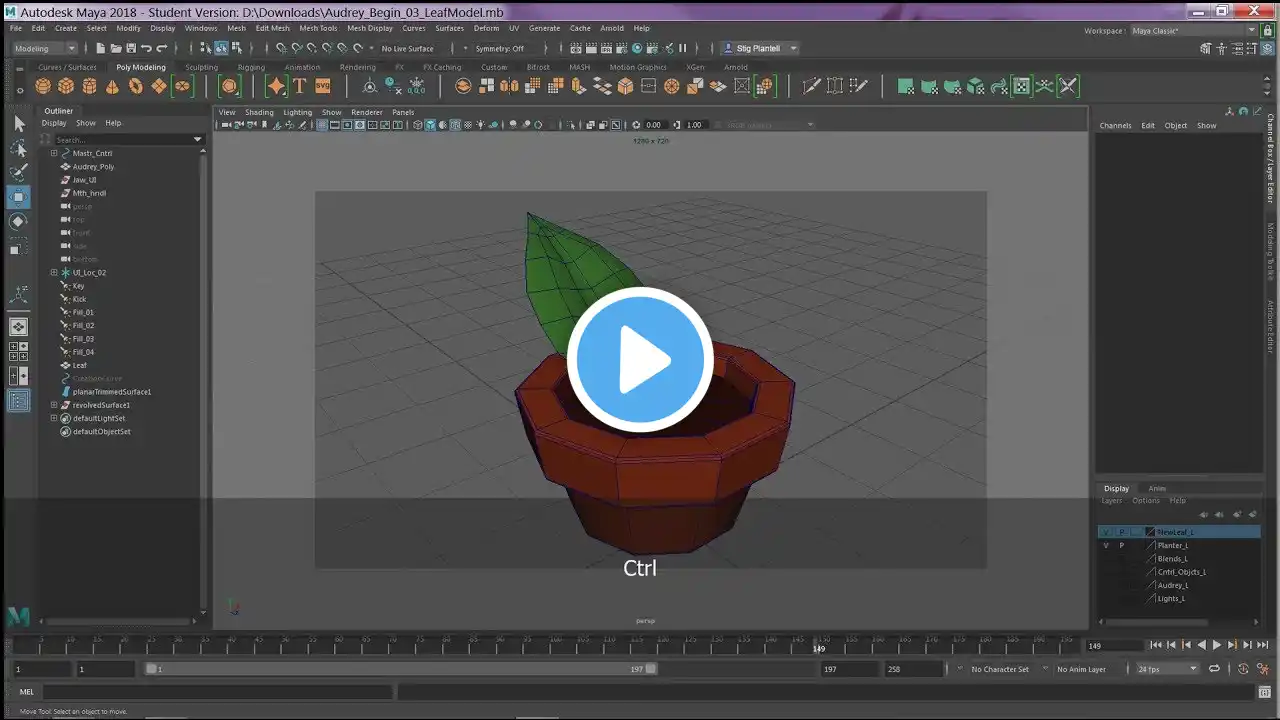Click the polygon cube shelf icon
The width and height of the screenshot is (1280, 720).
[x=66, y=86]
